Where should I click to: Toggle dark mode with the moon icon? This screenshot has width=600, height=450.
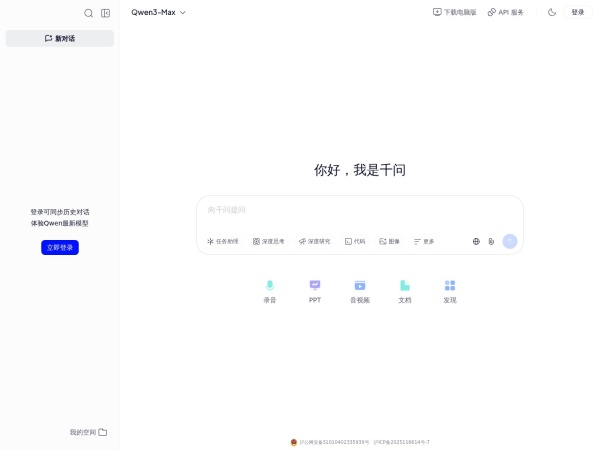click(552, 12)
